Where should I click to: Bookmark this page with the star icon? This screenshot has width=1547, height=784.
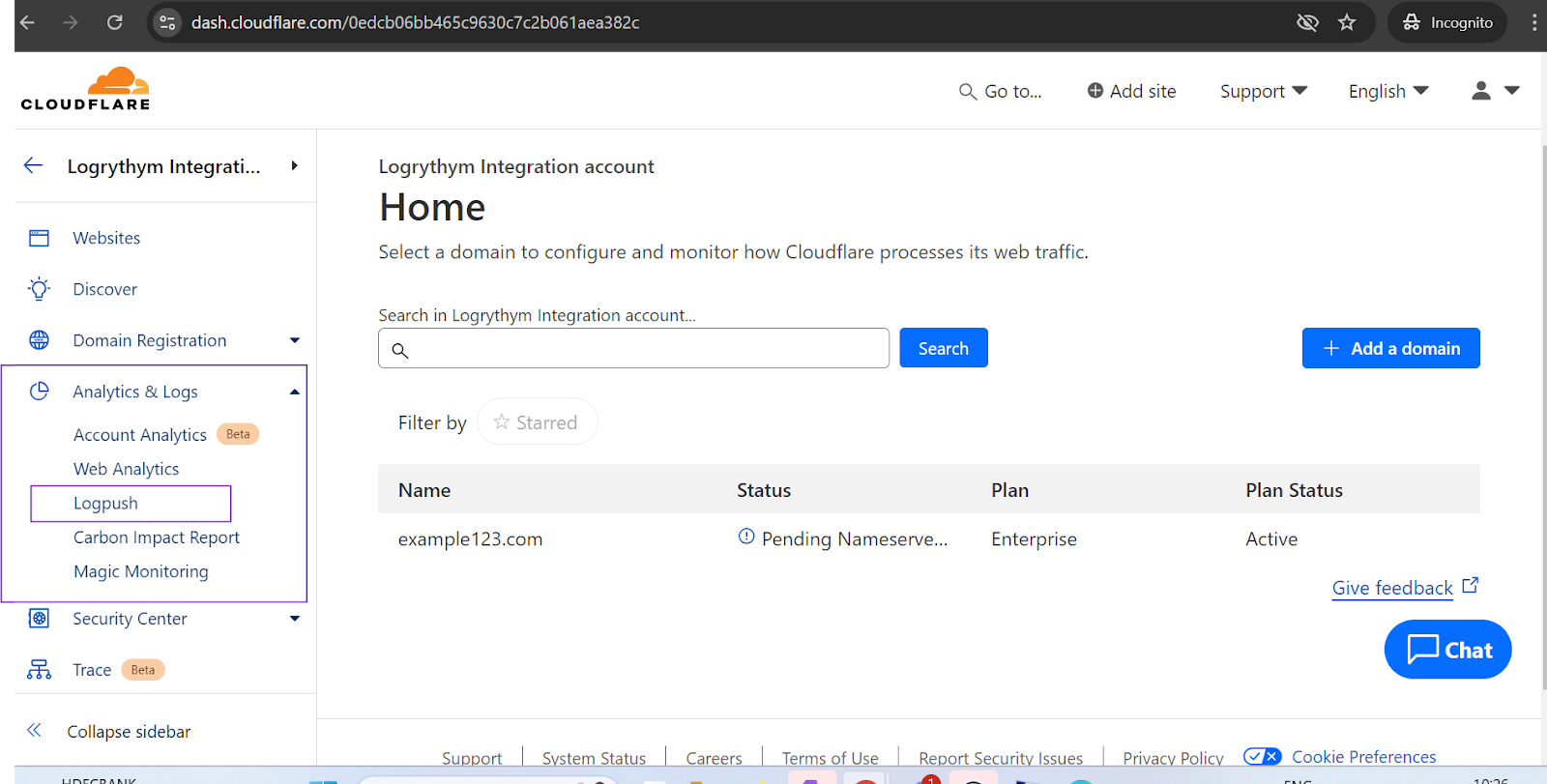1347,22
